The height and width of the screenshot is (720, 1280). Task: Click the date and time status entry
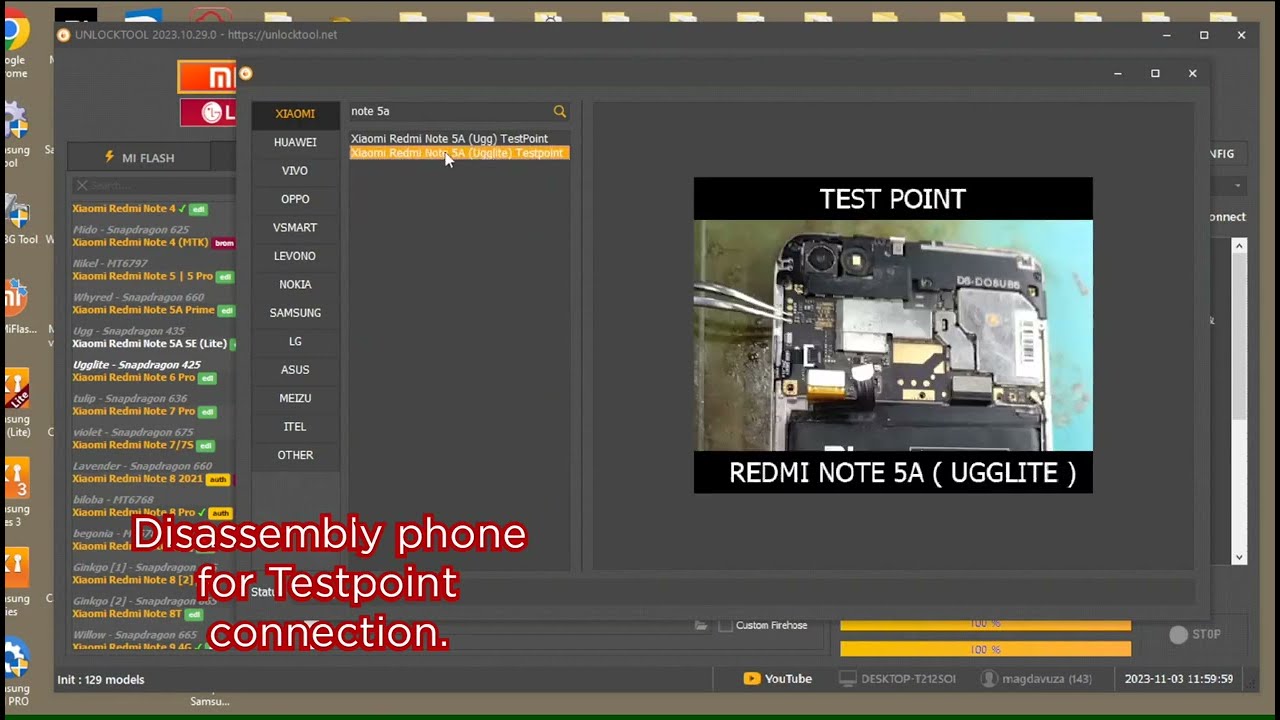tap(1178, 679)
